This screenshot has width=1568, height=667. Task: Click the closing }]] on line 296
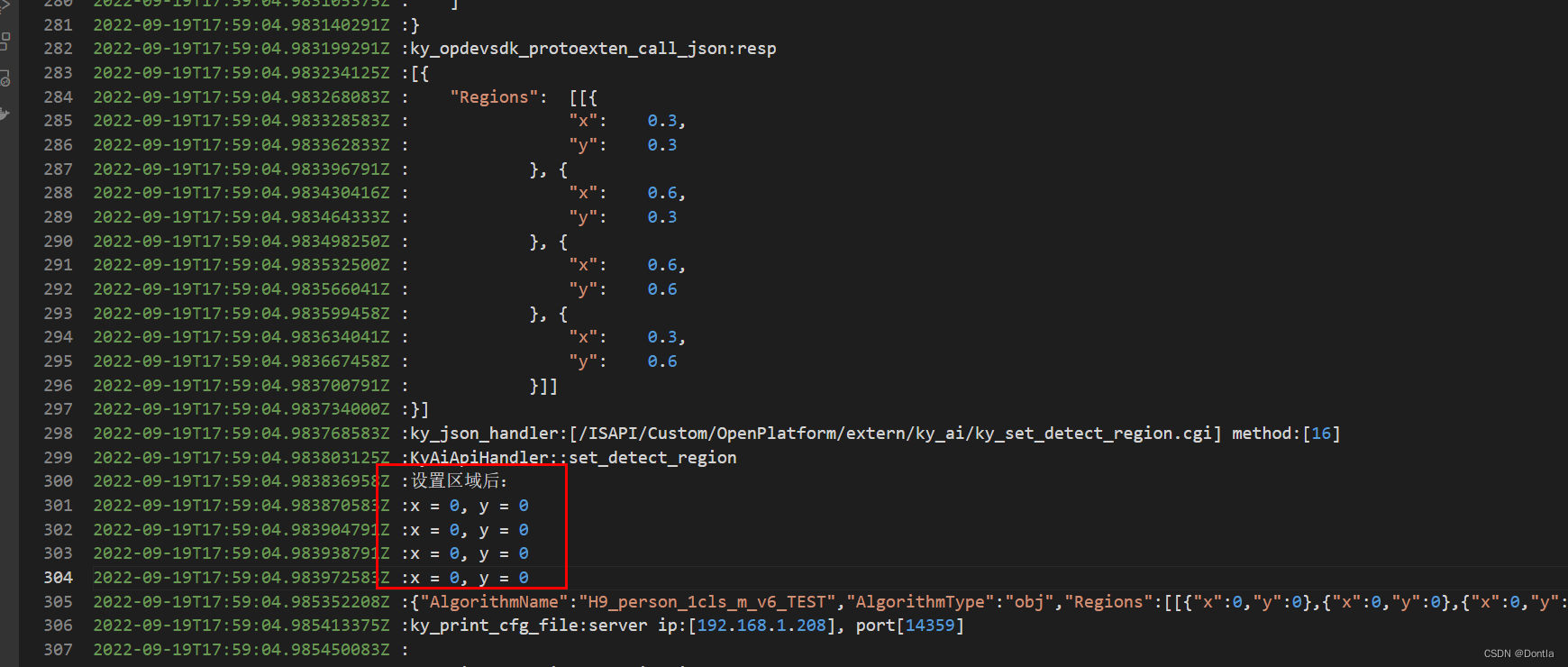coord(543,386)
